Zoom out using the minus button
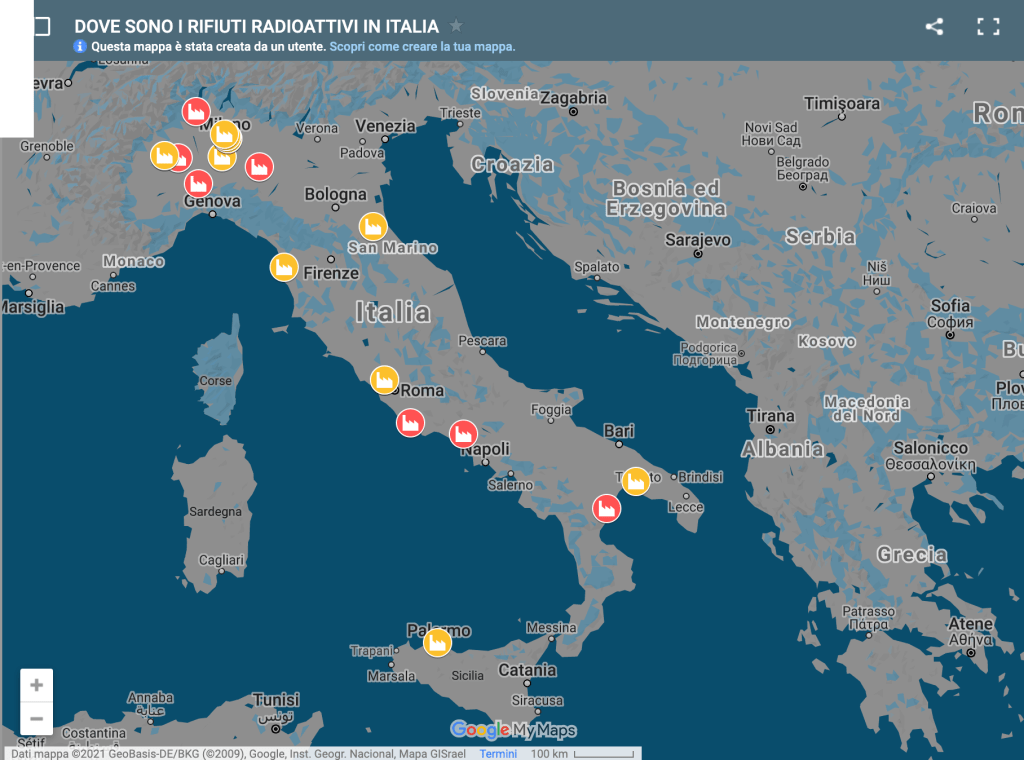Screen dimensions: 1024x760 (37, 718)
